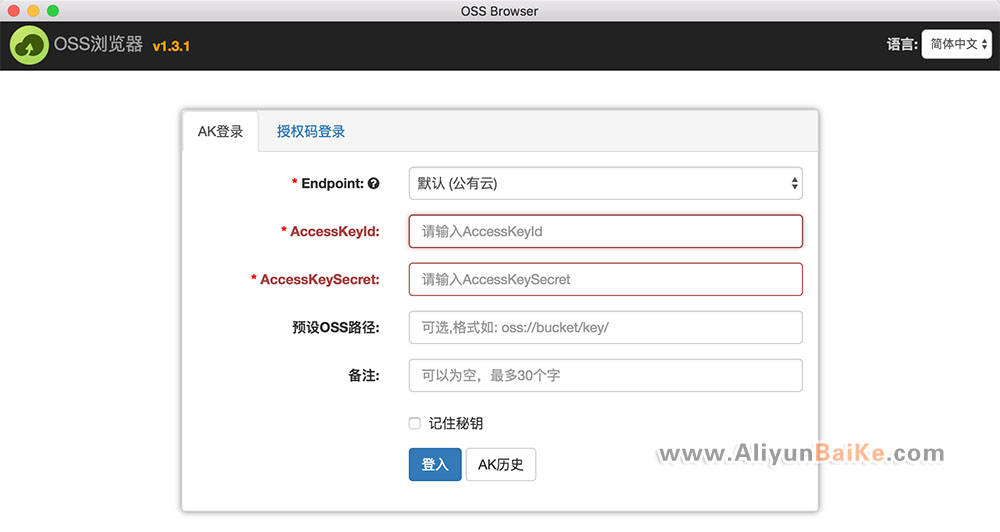Screen dimensions: 1000x532
Task: Click the 语言 label in header
Action: click(902, 44)
